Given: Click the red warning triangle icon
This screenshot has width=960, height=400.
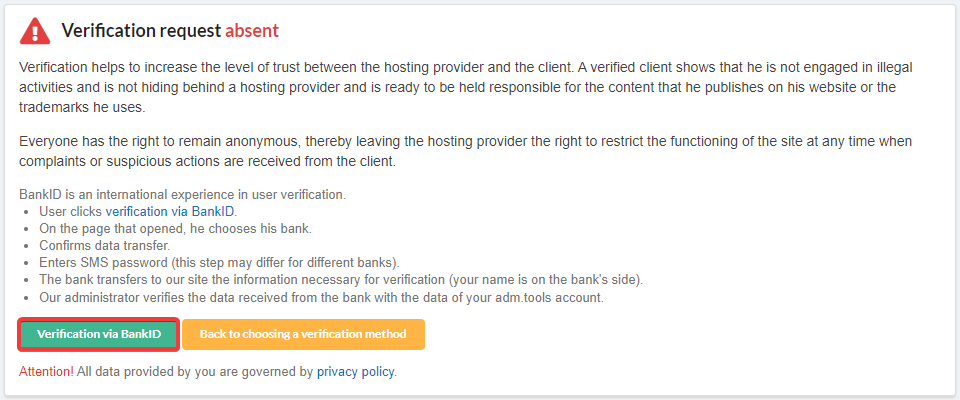Looking at the screenshot, I should tap(36, 31).
